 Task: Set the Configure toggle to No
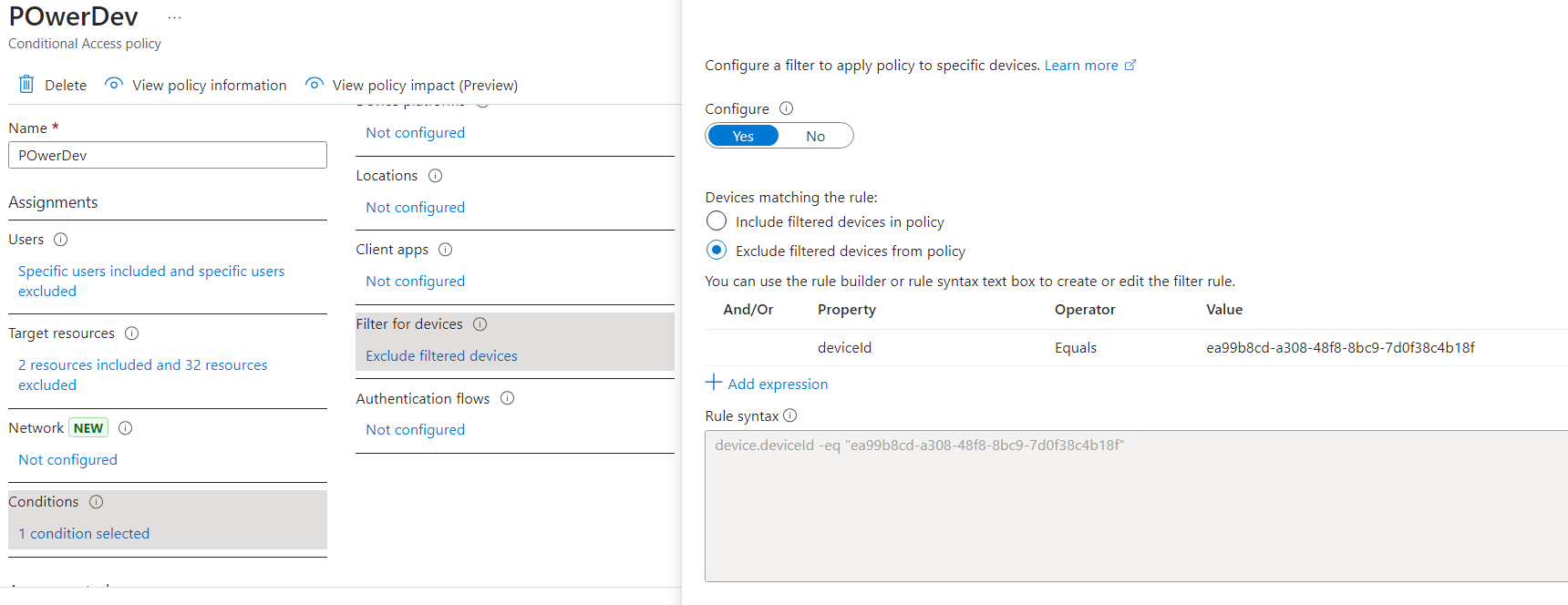[x=815, y=136]
